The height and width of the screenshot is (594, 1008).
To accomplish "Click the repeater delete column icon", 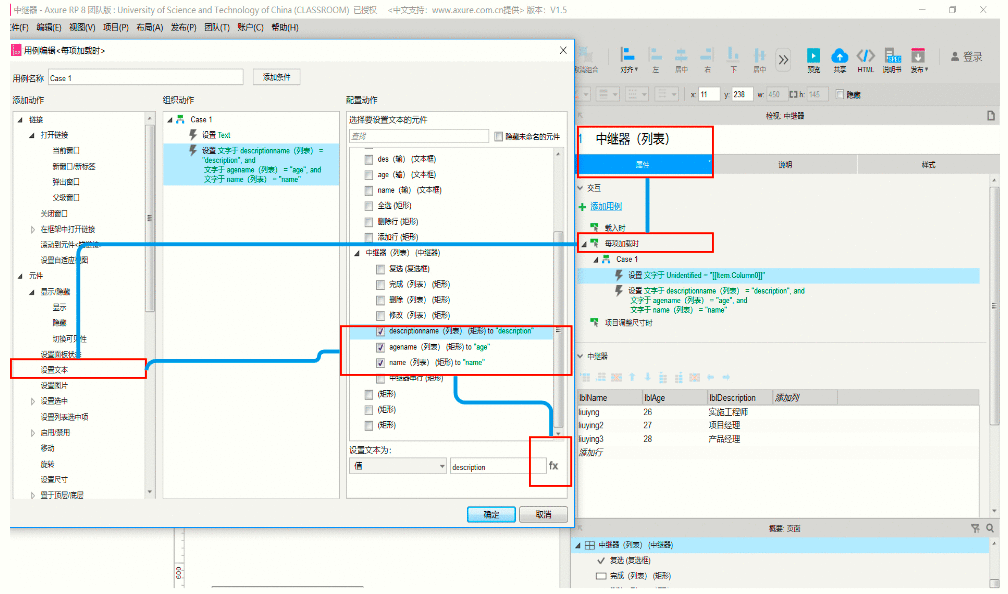I will coord(694,377).
